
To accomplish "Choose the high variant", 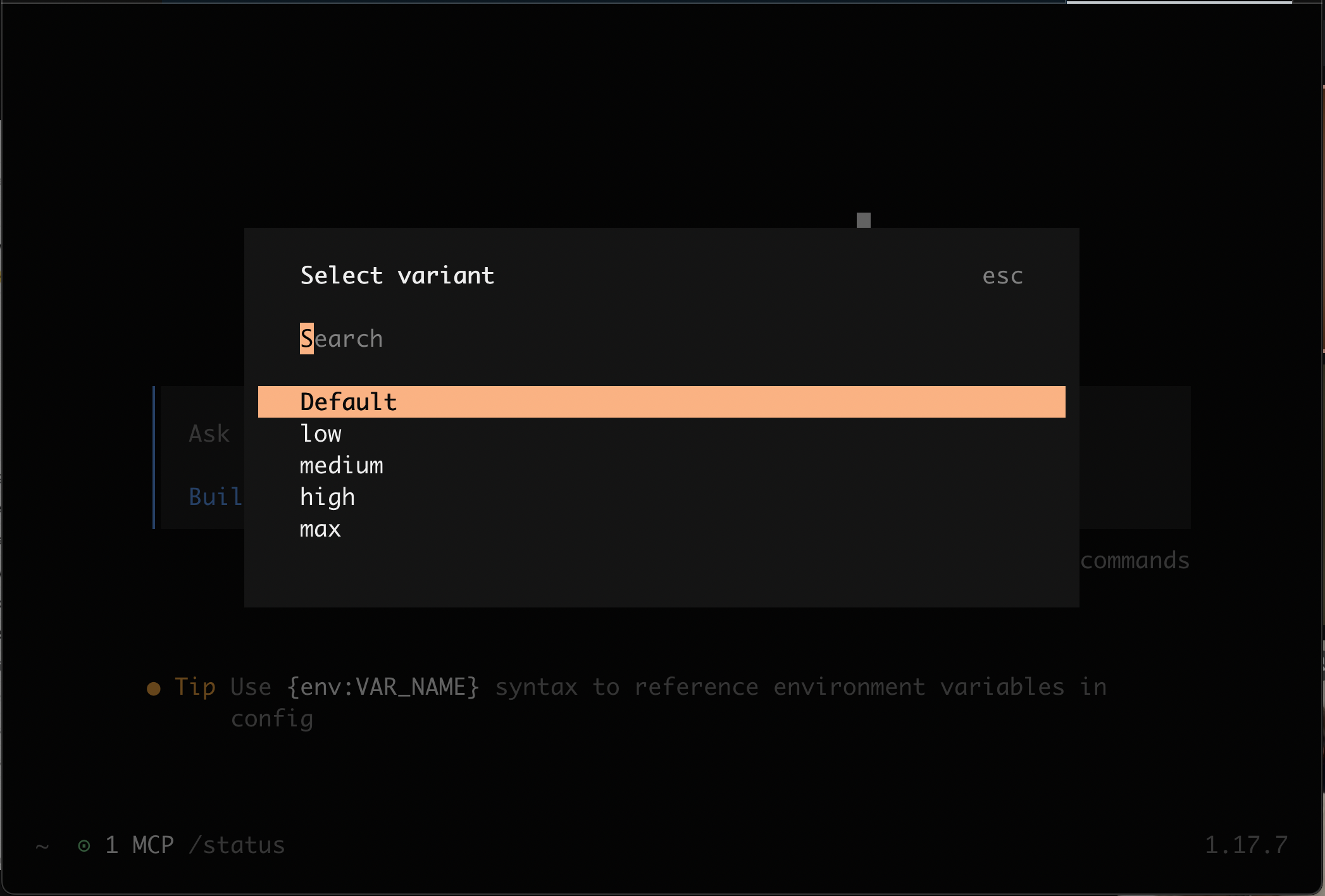I will click(x=661, y=497).
